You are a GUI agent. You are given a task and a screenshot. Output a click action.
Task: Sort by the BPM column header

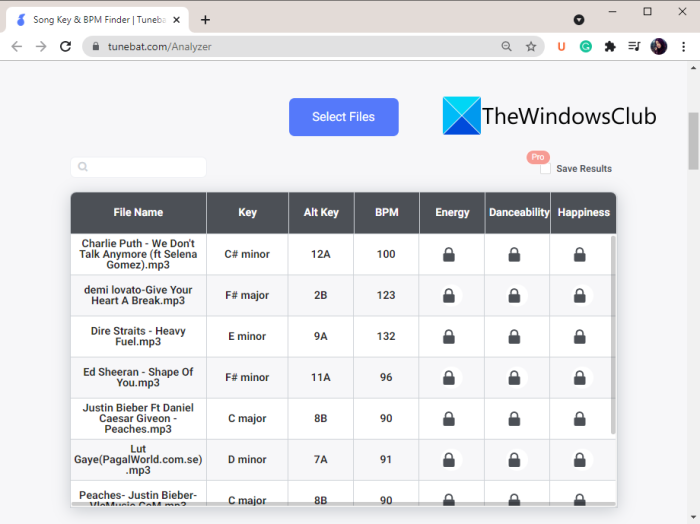(387, 212)
